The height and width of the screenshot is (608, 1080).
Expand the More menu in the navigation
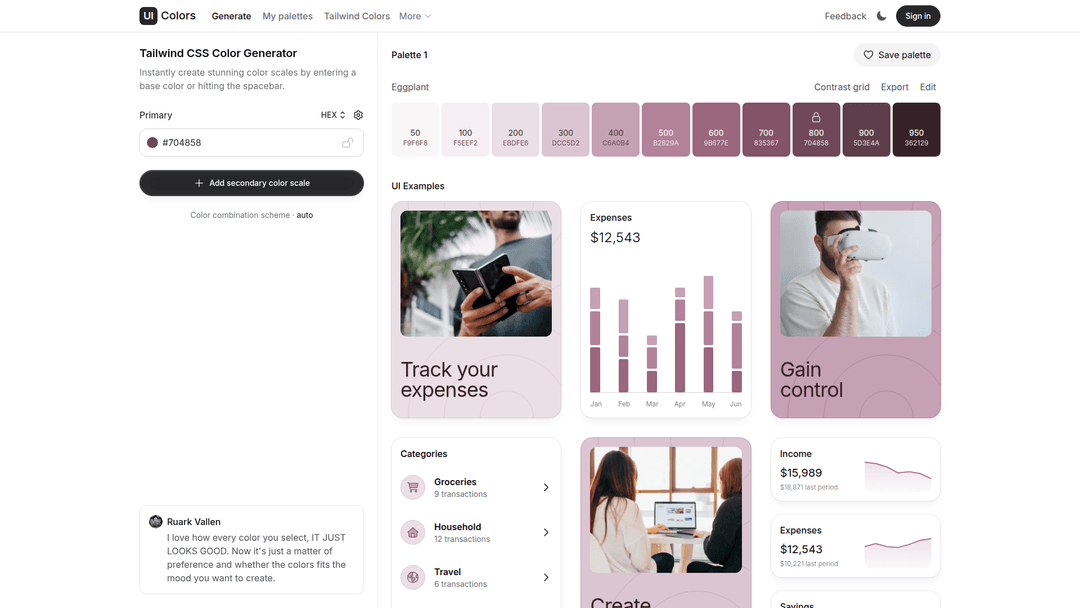[x=415, y=16]
